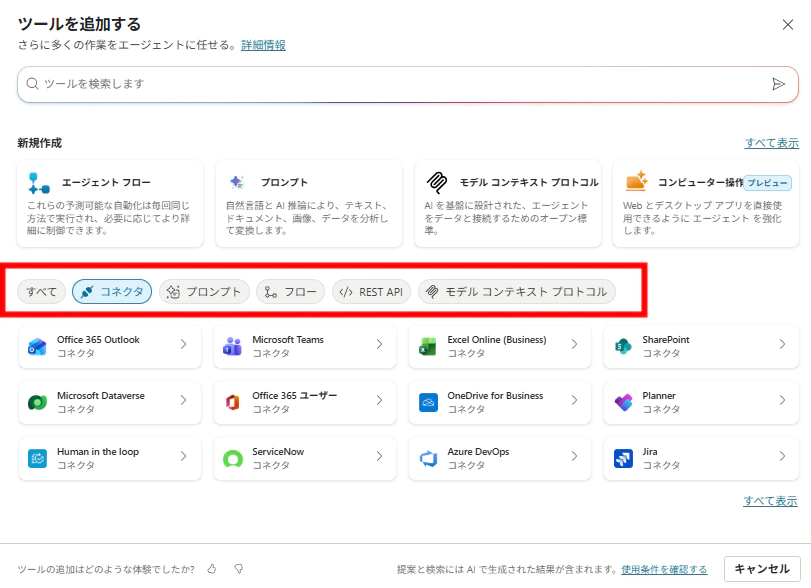
Task: Select the フロー filter chip
Action: (x=291, y=292)
